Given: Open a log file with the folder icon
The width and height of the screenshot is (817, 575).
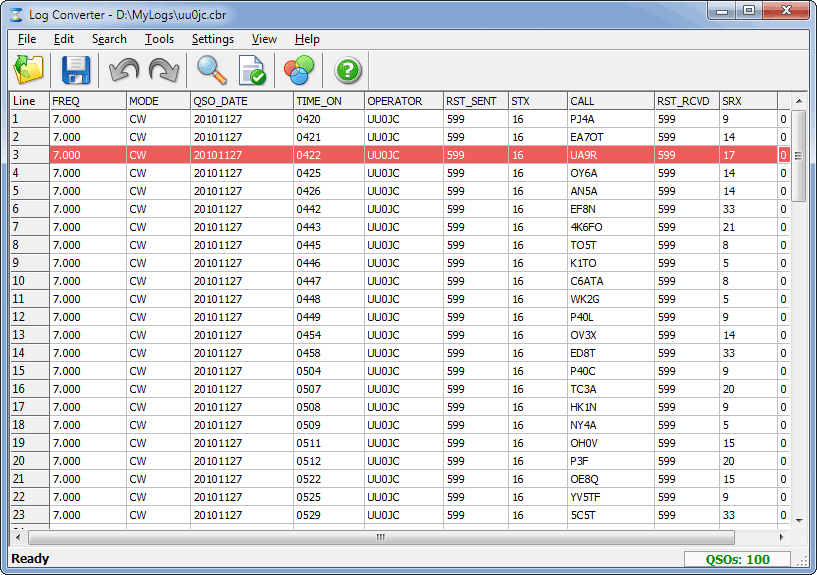Looking at the screenshot, I should pos(29,70).
